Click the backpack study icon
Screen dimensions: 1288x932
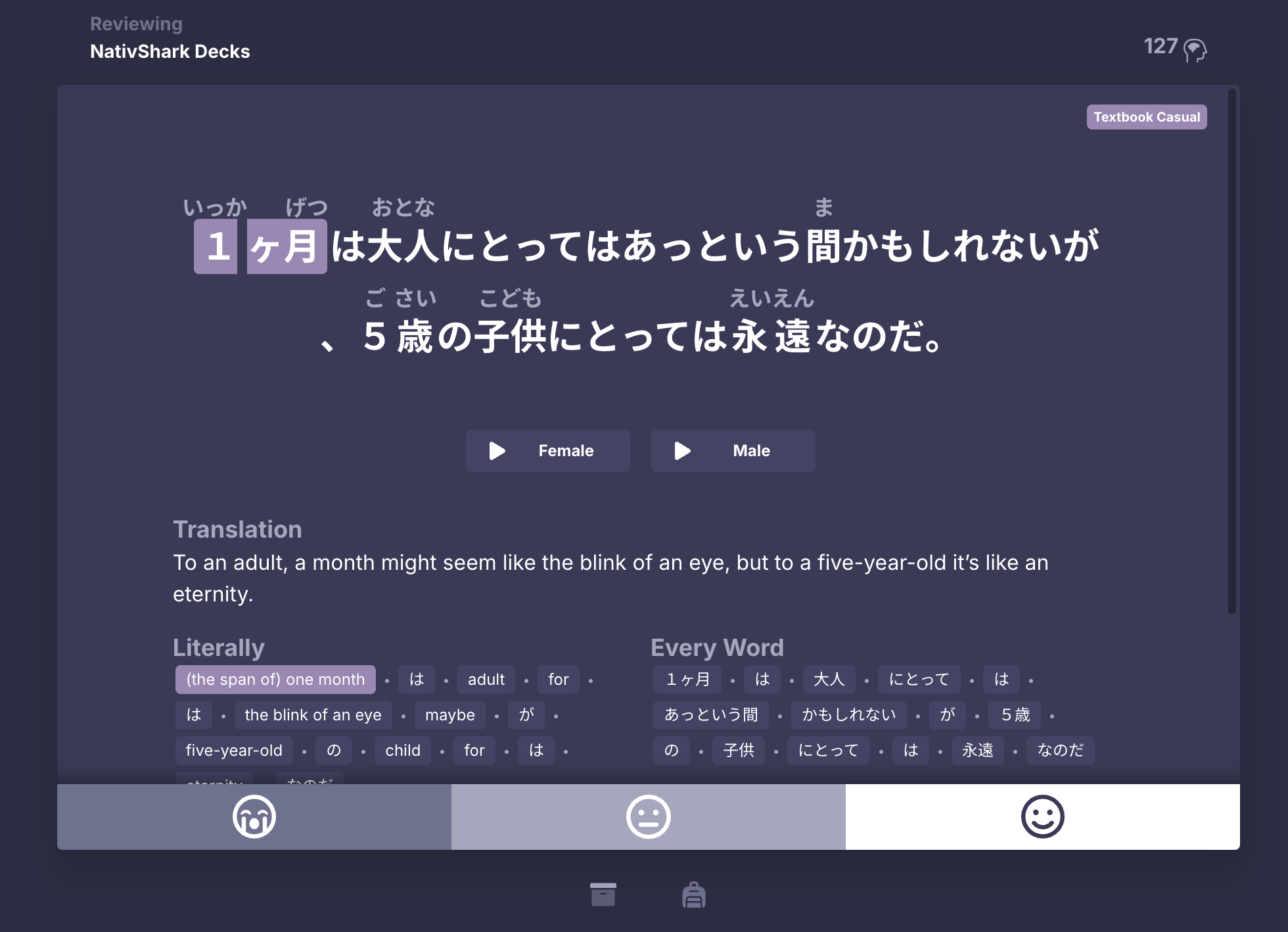point(694,896)
